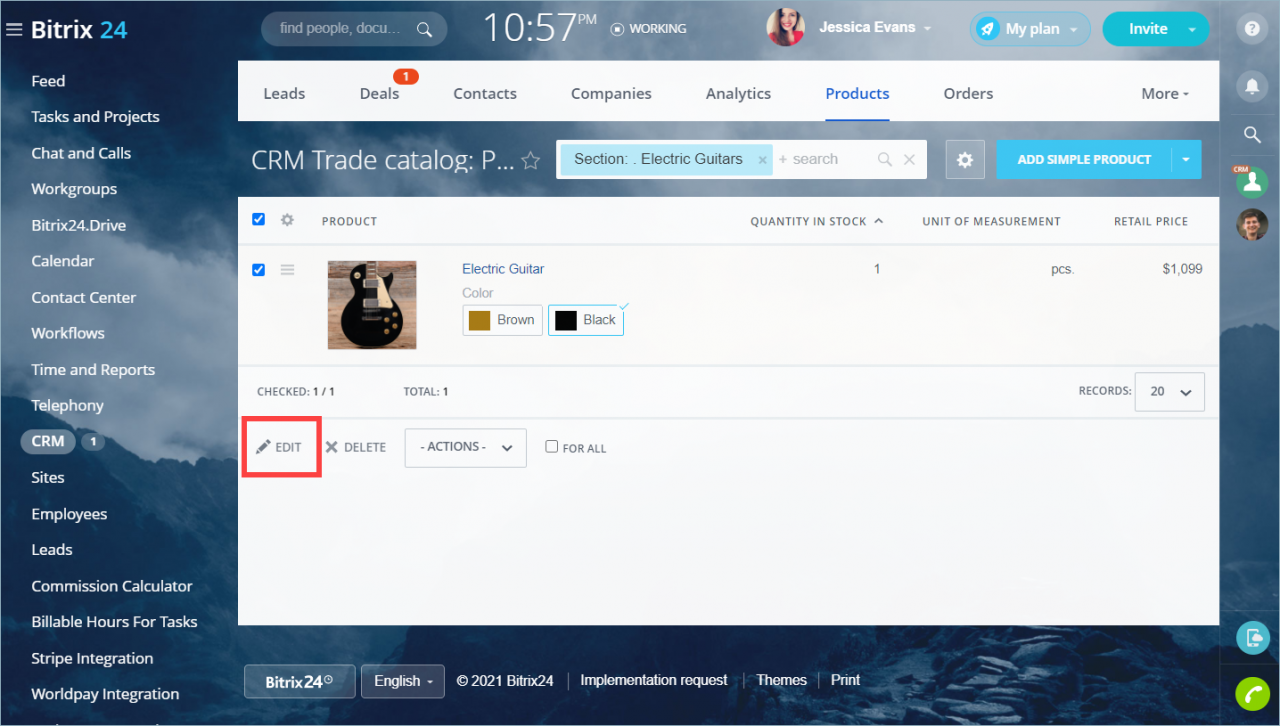Click the Working status indicator
Viewport: 1280px width, 726px height.
point(648,29)
